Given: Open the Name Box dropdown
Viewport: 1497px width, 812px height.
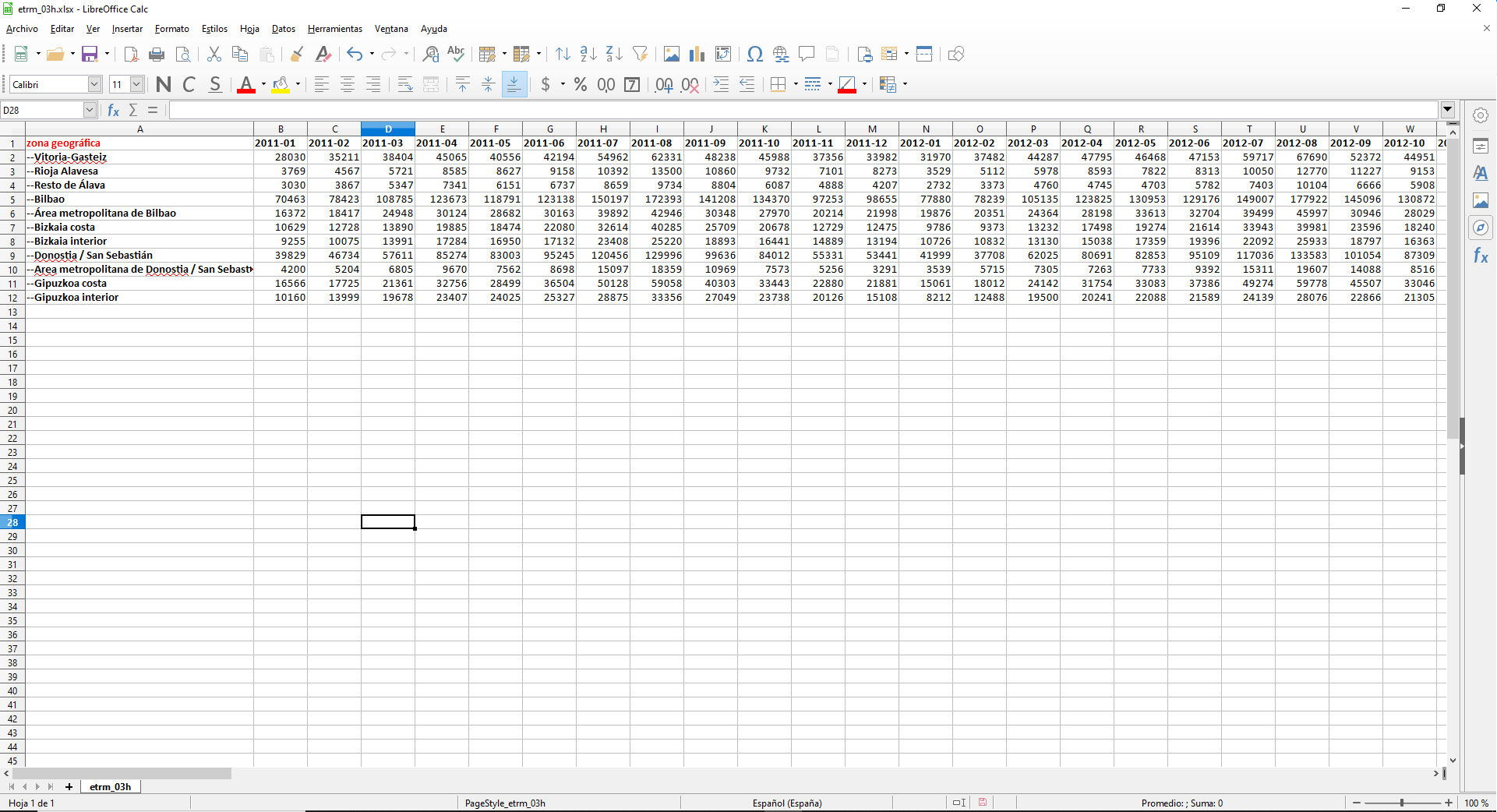Looking at the screenshot, I should click(89, 110).
